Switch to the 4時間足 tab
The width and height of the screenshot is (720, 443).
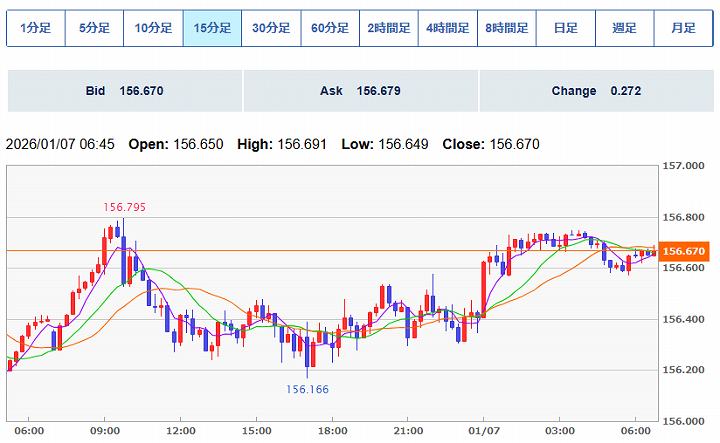[448, 28]
